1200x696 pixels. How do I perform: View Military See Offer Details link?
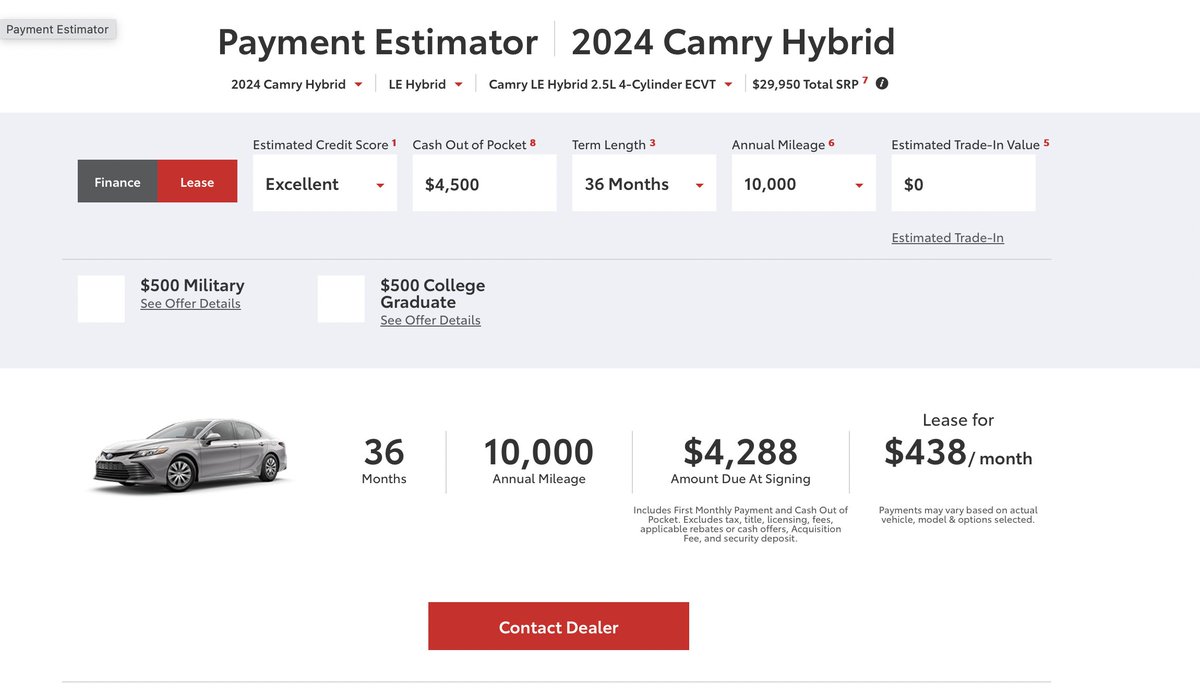[191, 304]
